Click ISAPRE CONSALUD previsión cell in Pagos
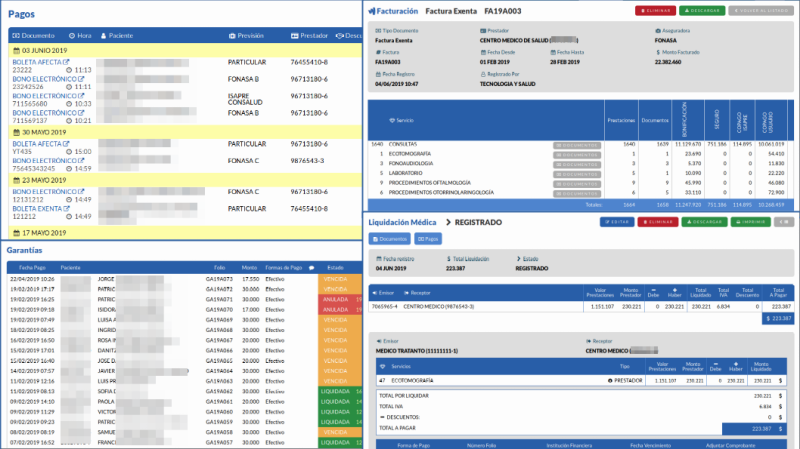800x449 pixels. [245, 99]
